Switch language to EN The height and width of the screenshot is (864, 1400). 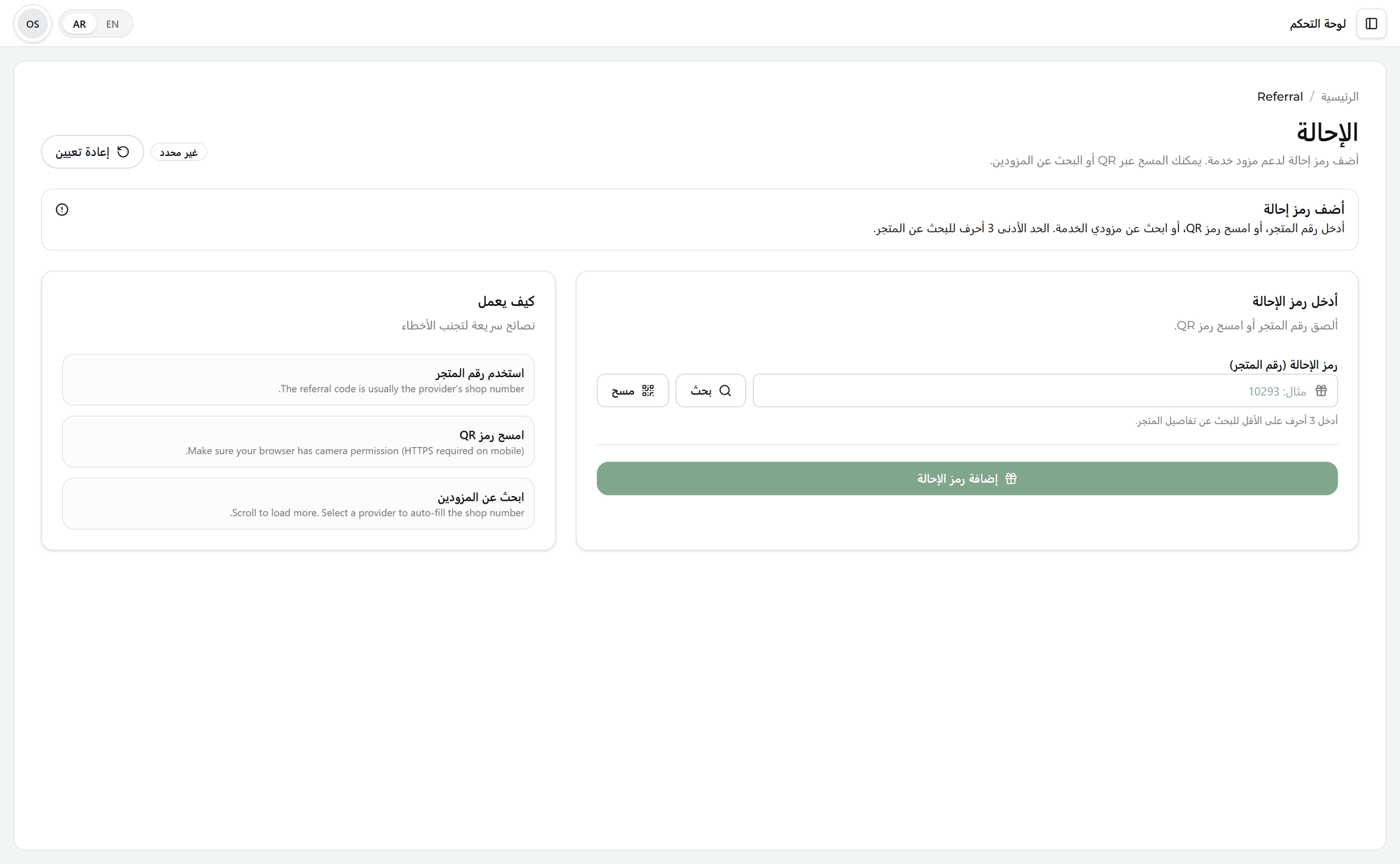[113, 24]
